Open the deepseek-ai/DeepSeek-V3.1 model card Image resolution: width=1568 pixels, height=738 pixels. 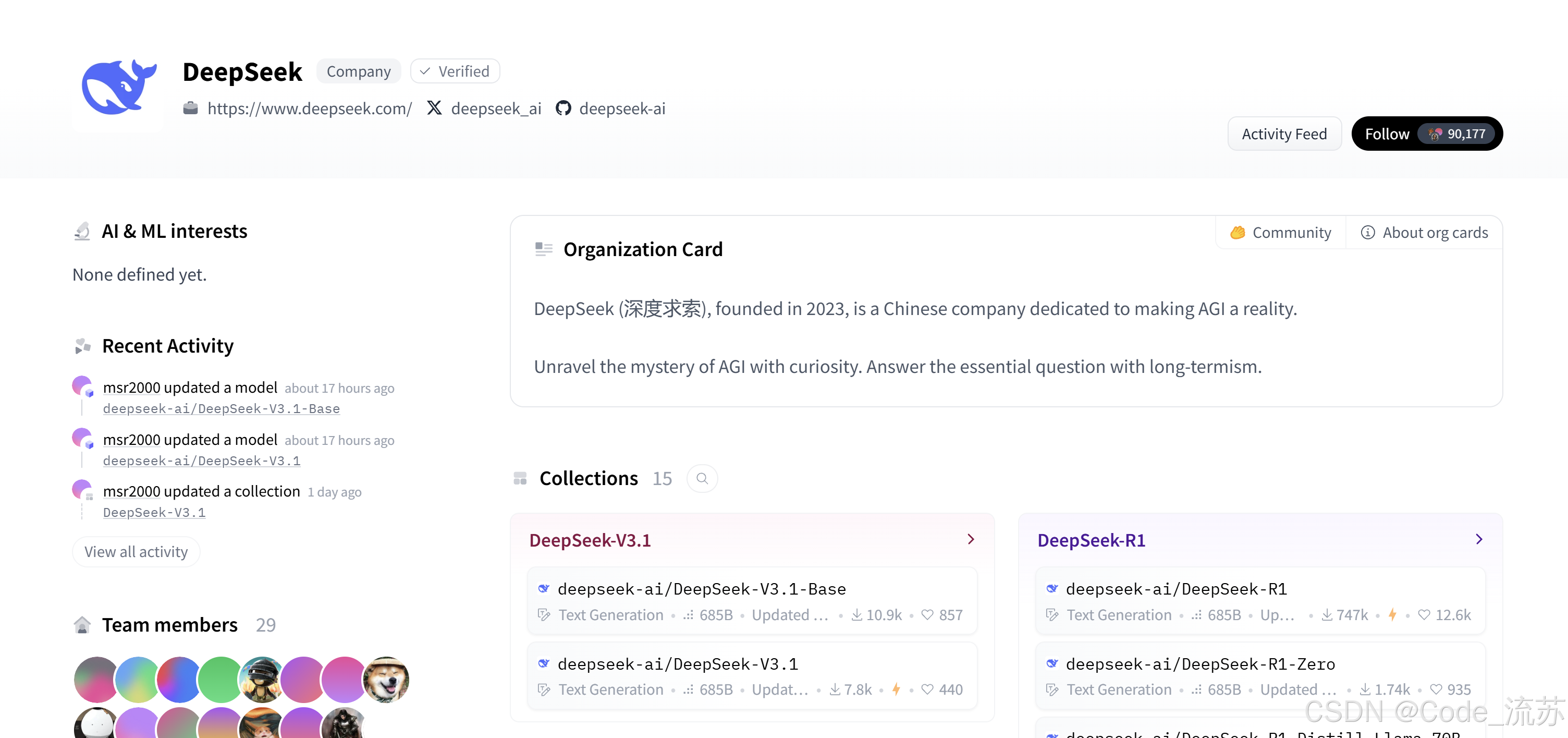pos(752,675)
